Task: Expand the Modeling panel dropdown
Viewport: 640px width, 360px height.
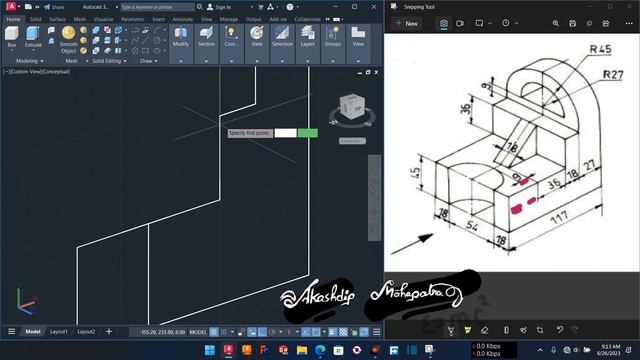Action: tap(42, 61)
